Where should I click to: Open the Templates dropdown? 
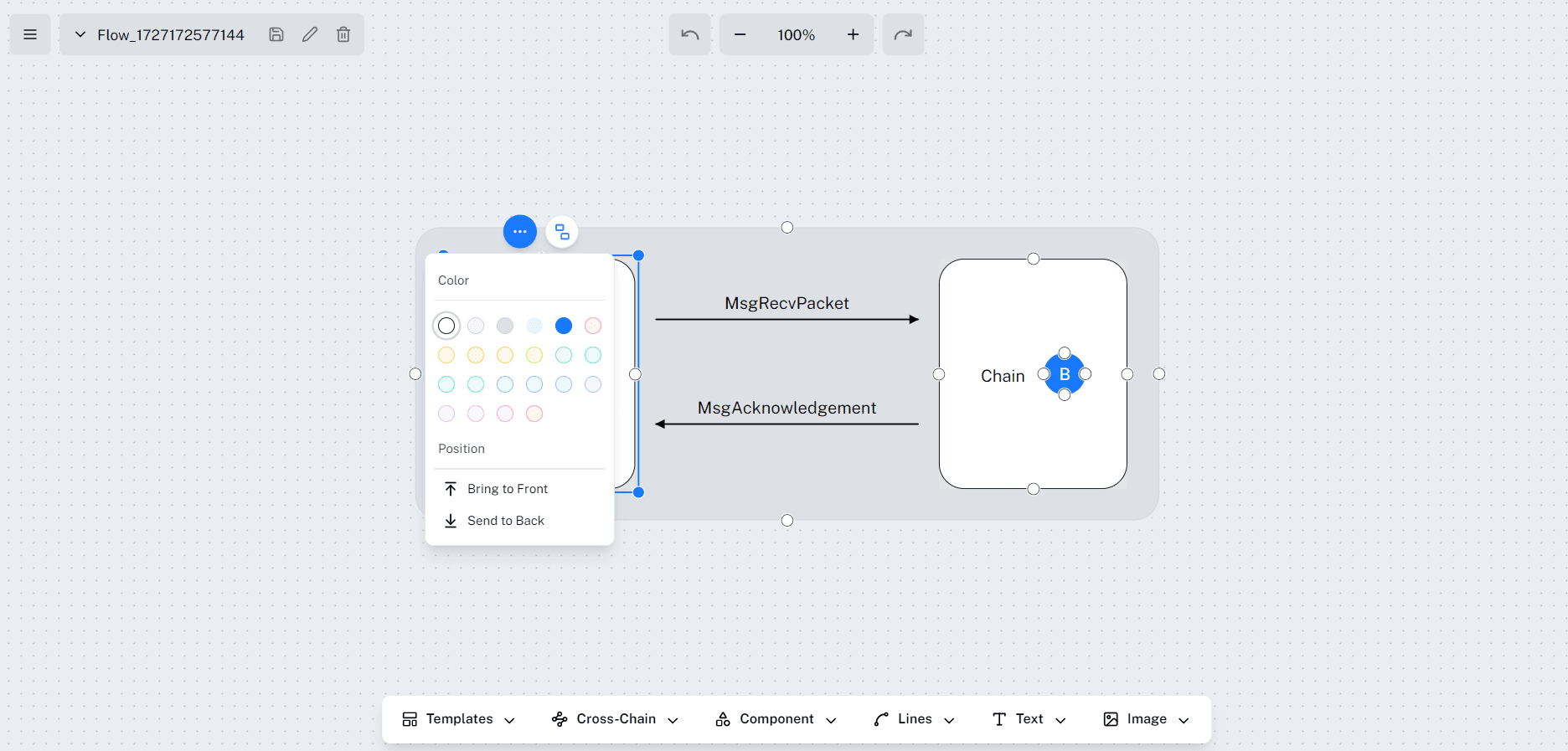point(458,719)
